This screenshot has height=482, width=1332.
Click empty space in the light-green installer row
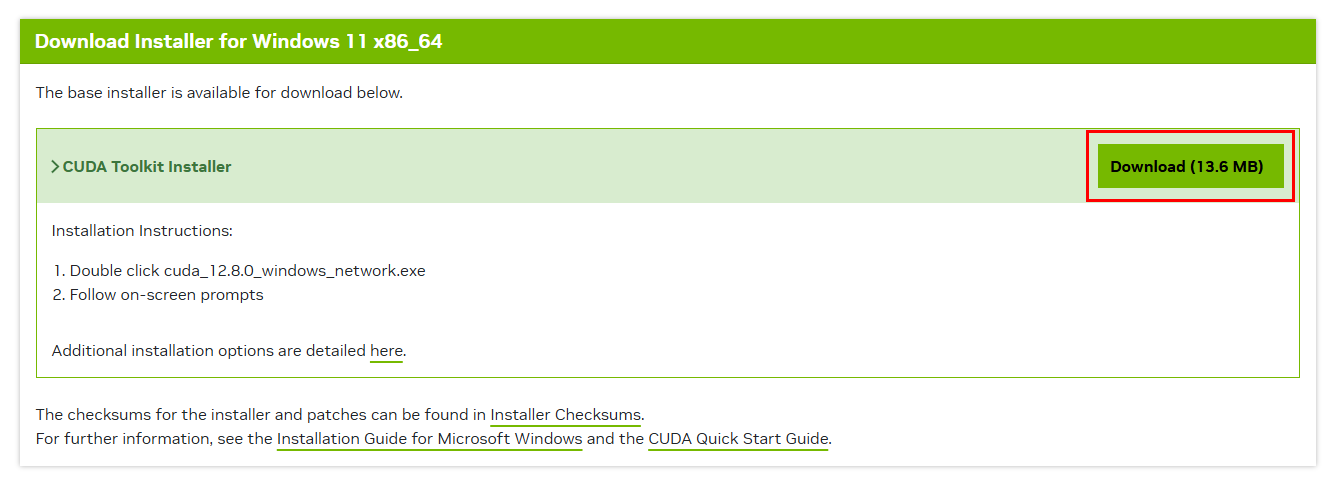click(x=650, y=167)
